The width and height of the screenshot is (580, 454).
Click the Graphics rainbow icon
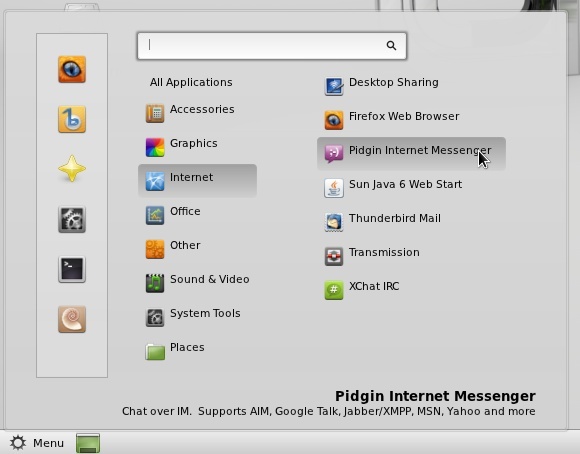click(155, 147)
